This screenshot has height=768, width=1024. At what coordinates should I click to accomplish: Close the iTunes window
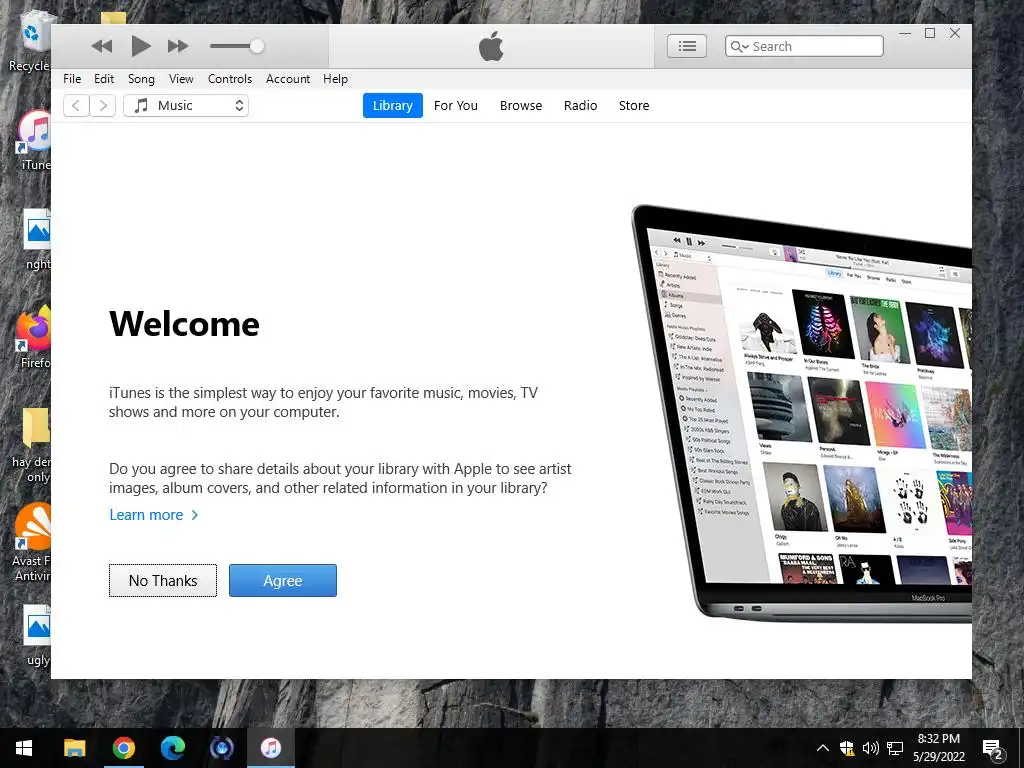(955, 33)
